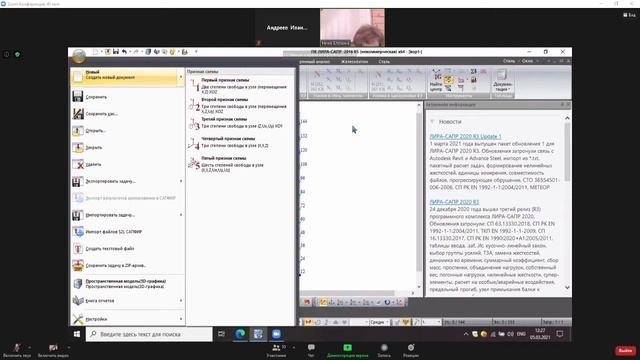The image size is (640, 360).
Task: Click the Windows notification center icon
Action: [560, 334]
